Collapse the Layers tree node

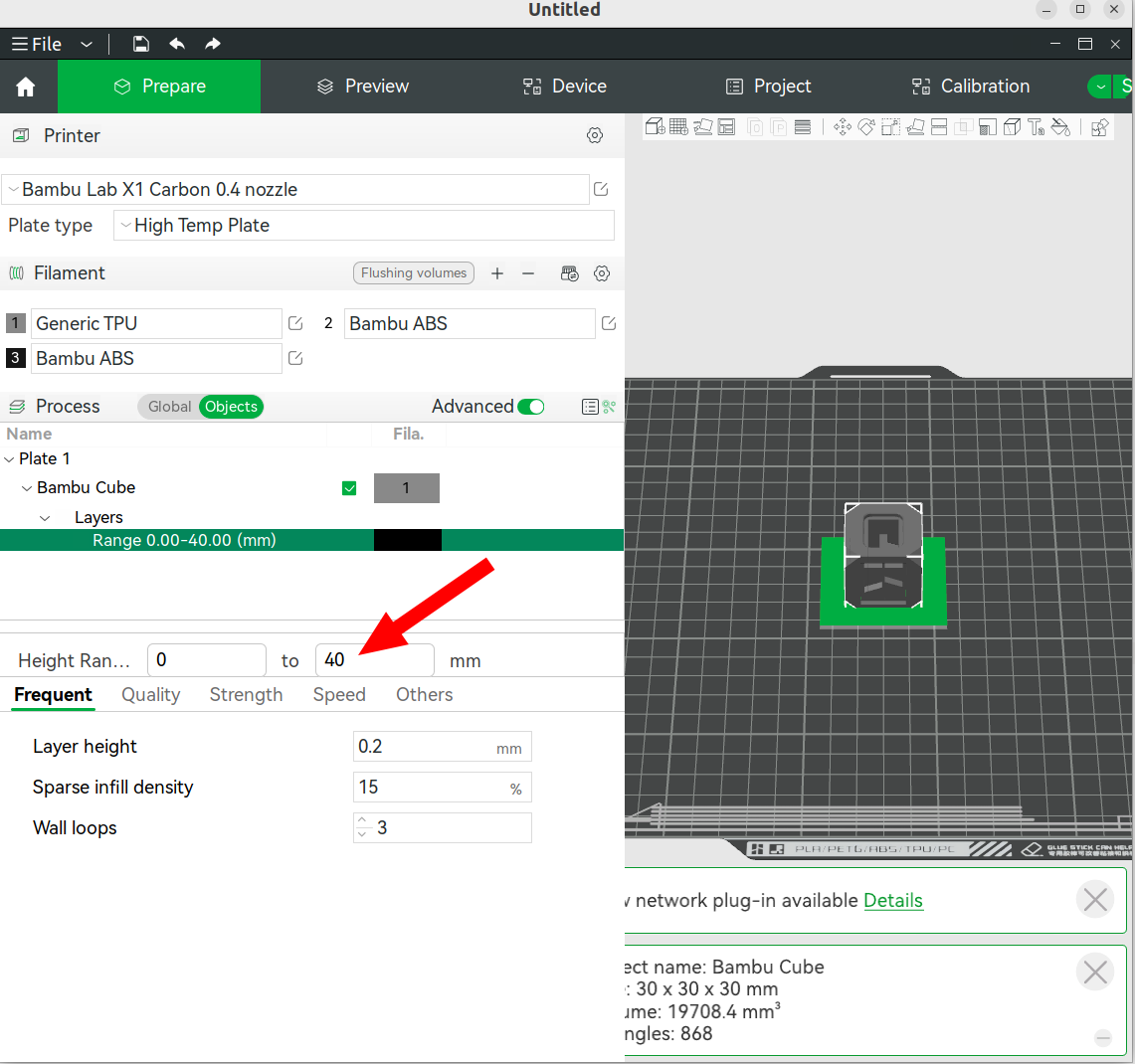(45, 518)
